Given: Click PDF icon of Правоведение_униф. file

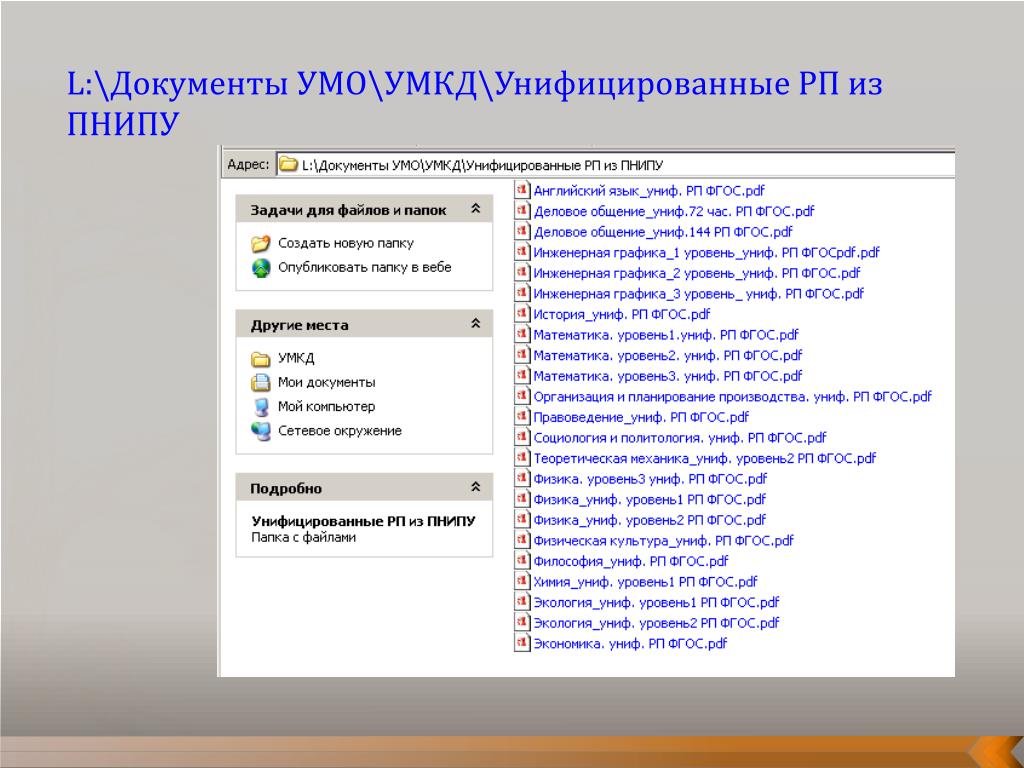Looking at the screenshot, I should pyautogui.click(x=522, y=416).
